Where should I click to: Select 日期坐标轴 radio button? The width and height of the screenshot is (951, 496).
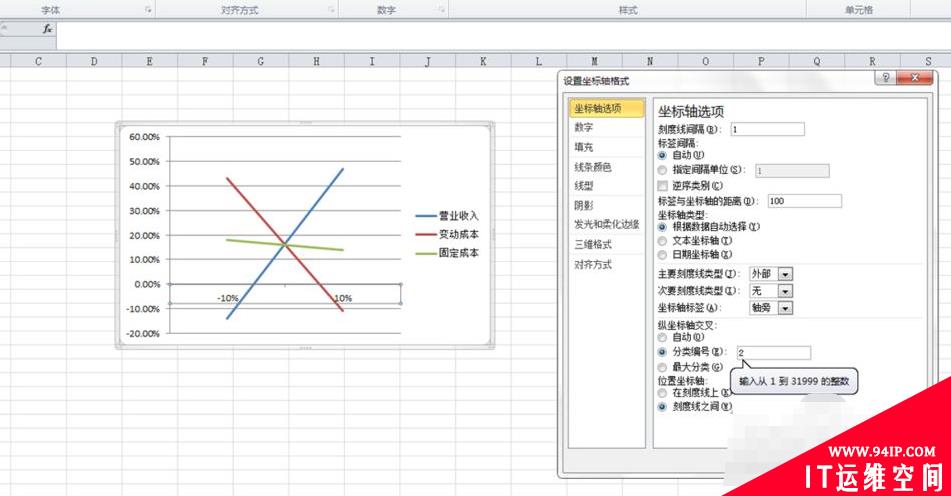pyautogui.click(x=662, y=255)
